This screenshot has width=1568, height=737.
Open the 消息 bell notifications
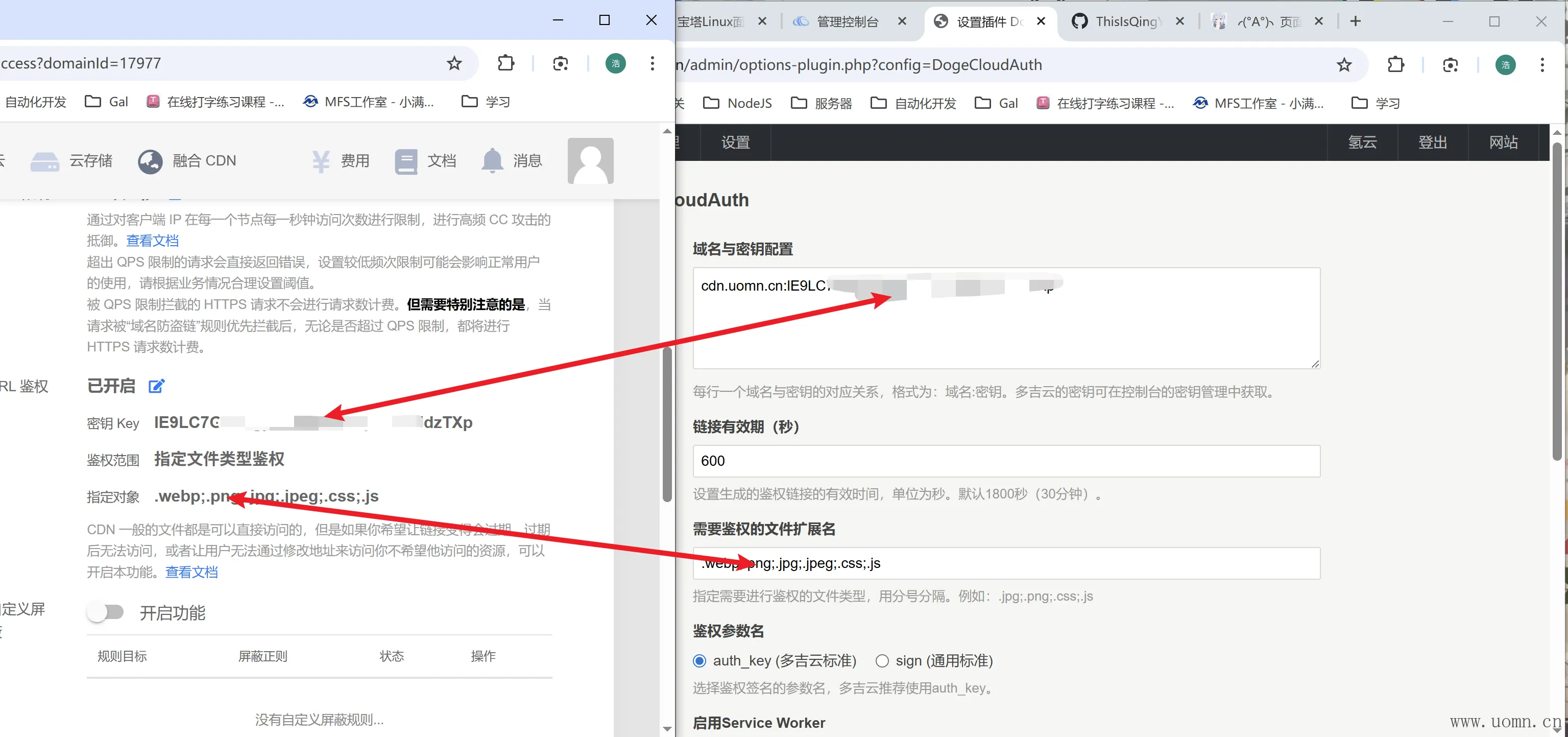pyautogui.click(x=492, y=161)
